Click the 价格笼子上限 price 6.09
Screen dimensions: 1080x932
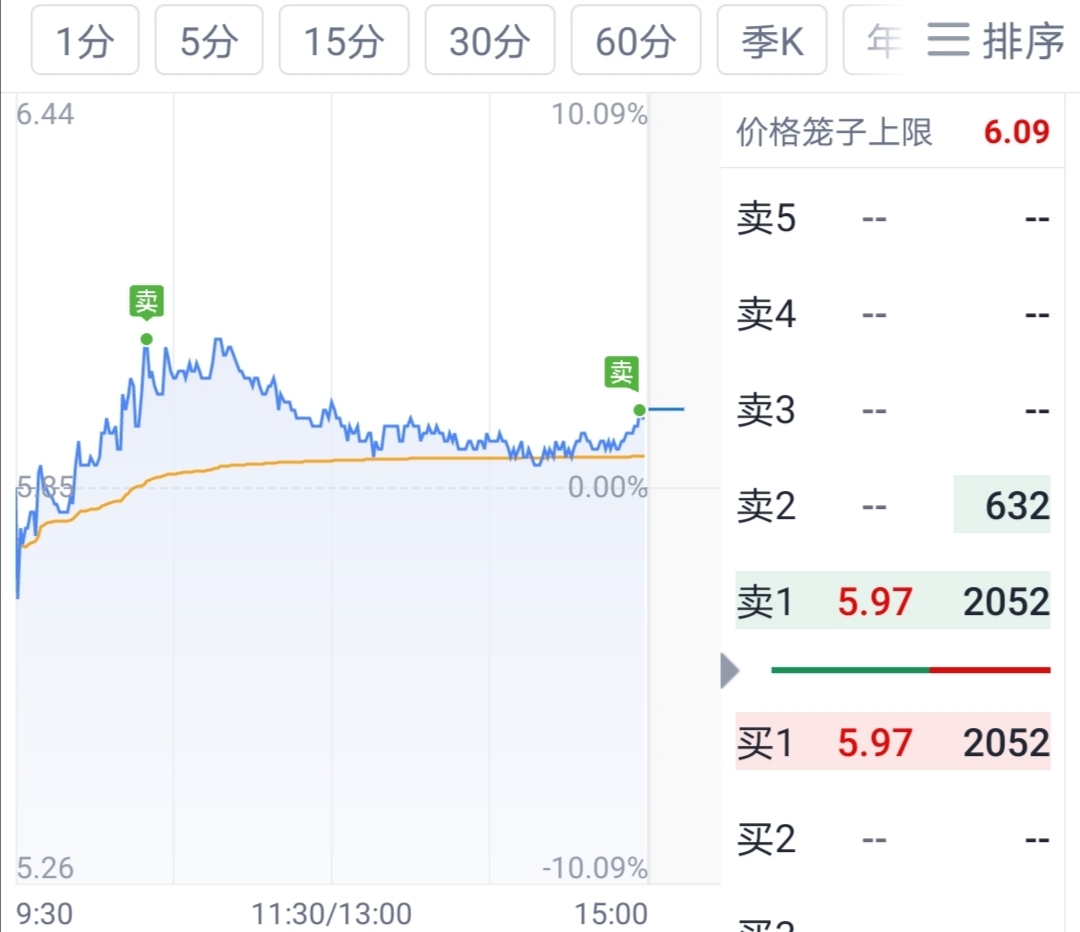[x=1016, y=132]
